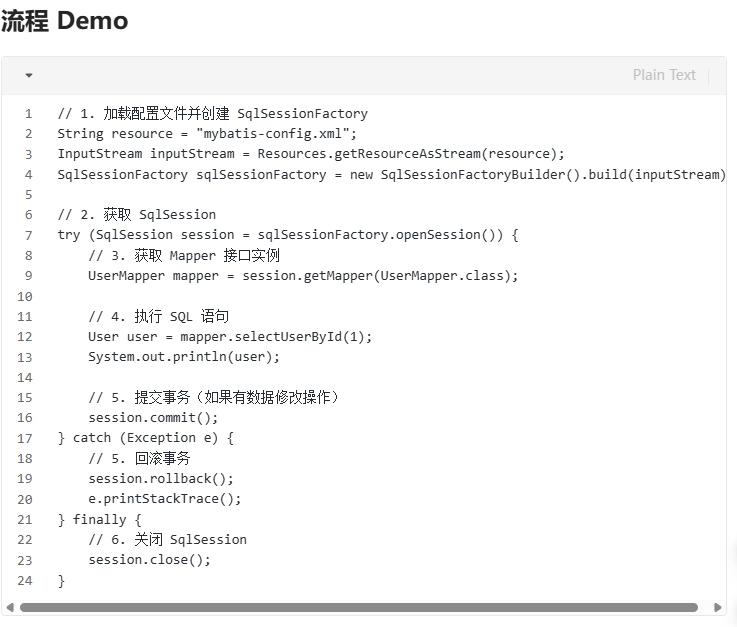The height and width of the screenshot is (627, 737).
Task: Click the comment '// 3. 获取 Mapper 接口实例'
Action: tap(184, 256)
